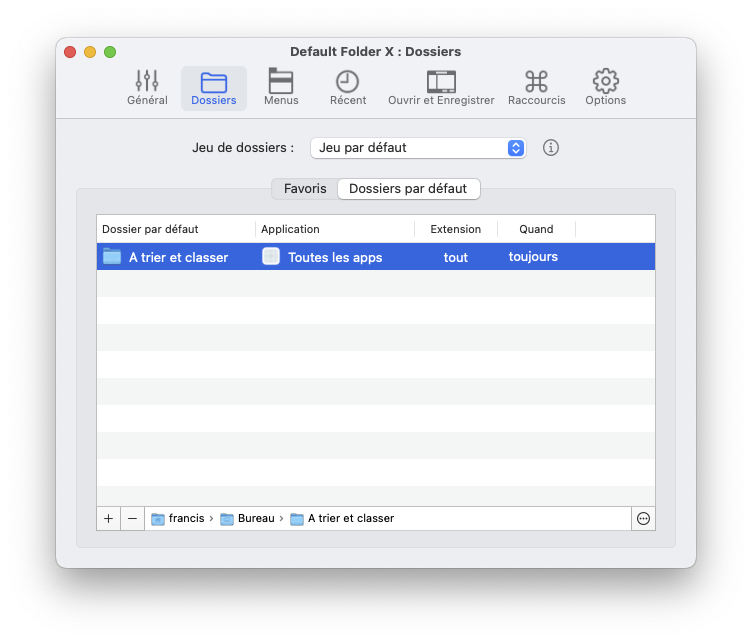
Task: Open the Menus preferences pane
Action: pos(281,88)
